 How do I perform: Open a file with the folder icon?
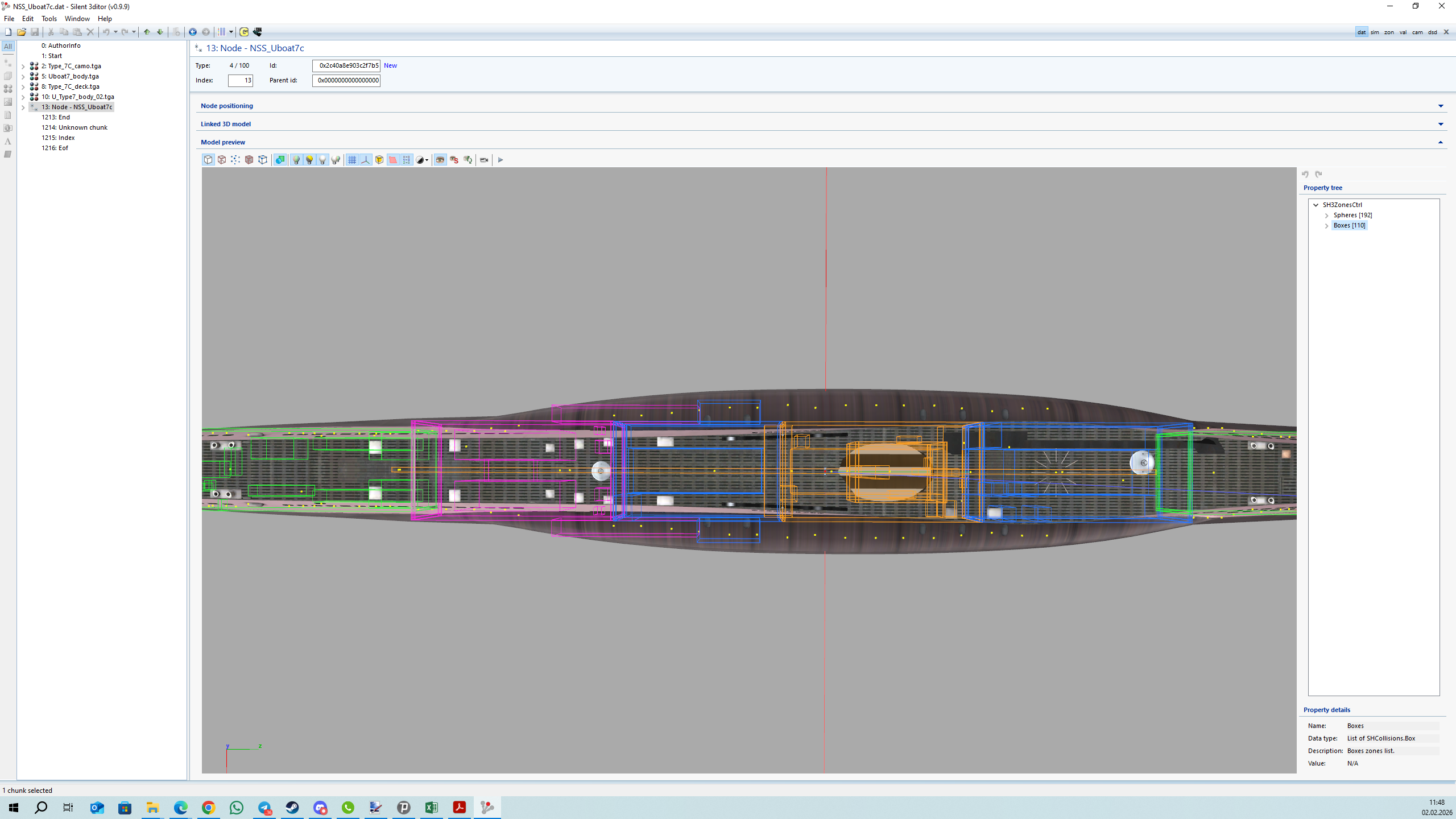(x=21, y=32)
